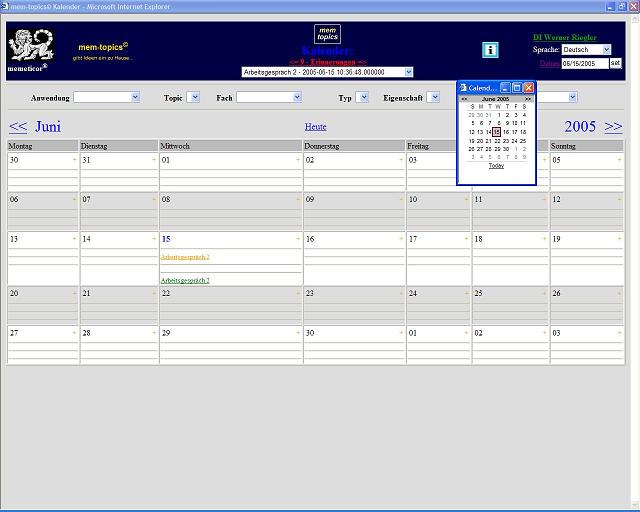
Task: Go to previous month in popup calendar
Action: [x=464, y=99]
